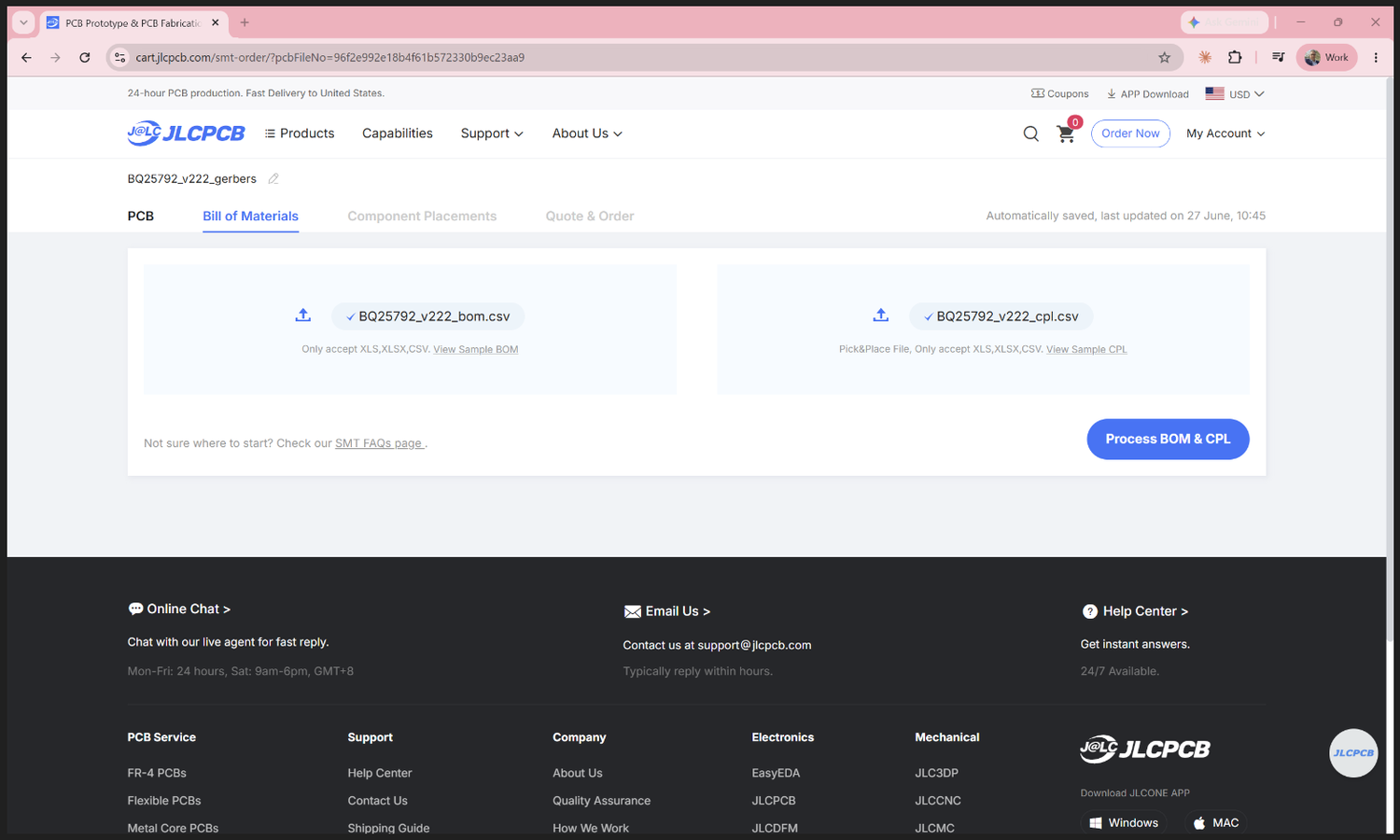Open the Quality Assurance footer link
1400x840 pixels.
click(602, 801)
